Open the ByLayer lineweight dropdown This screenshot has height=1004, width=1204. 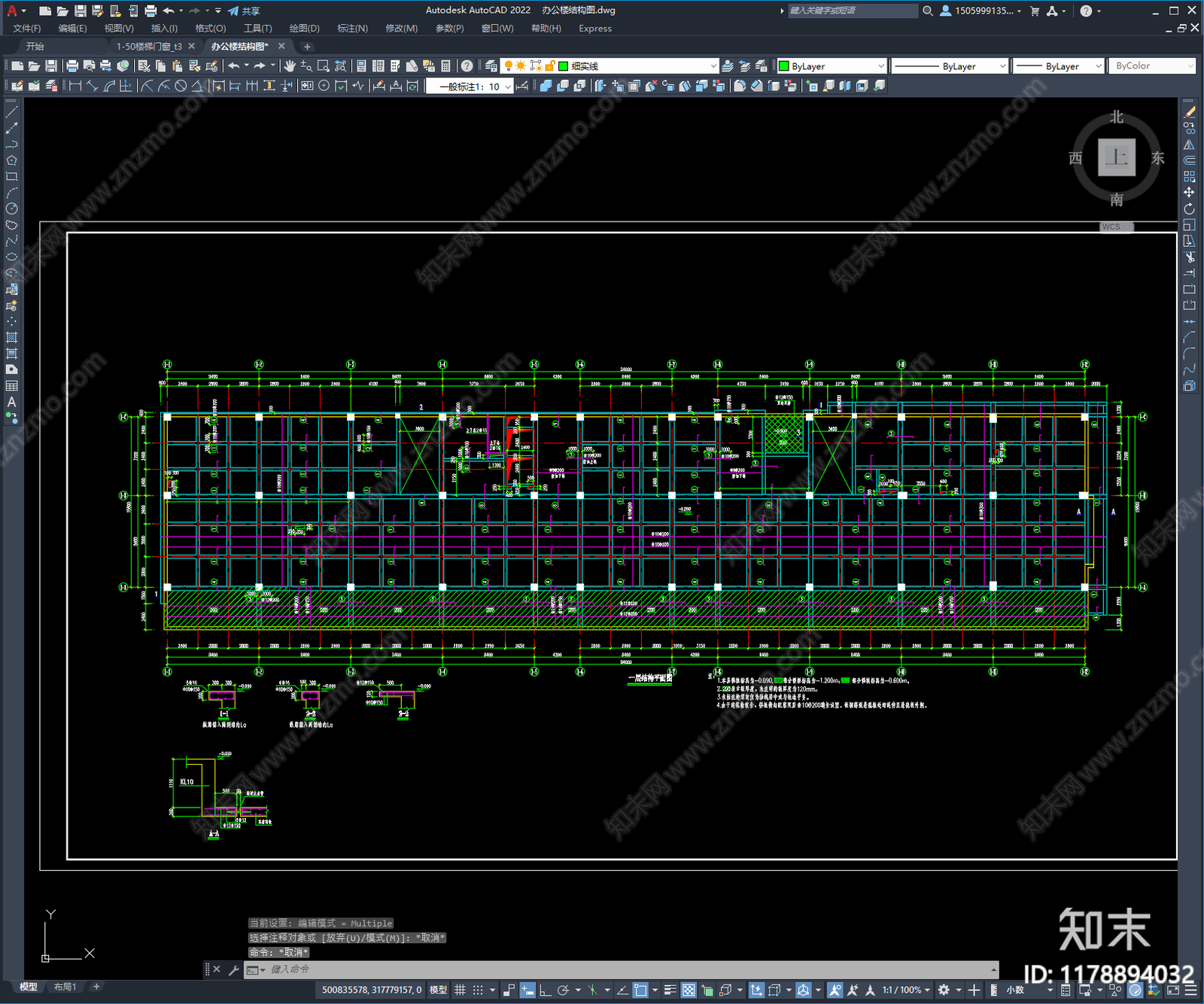pos(1059,66)
